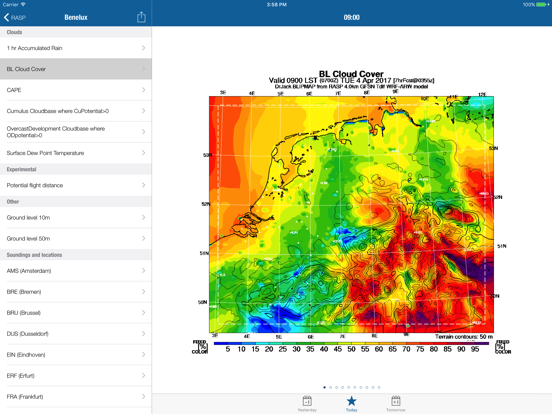Select BRU (Brussel) location

click(x=76, y=313)
